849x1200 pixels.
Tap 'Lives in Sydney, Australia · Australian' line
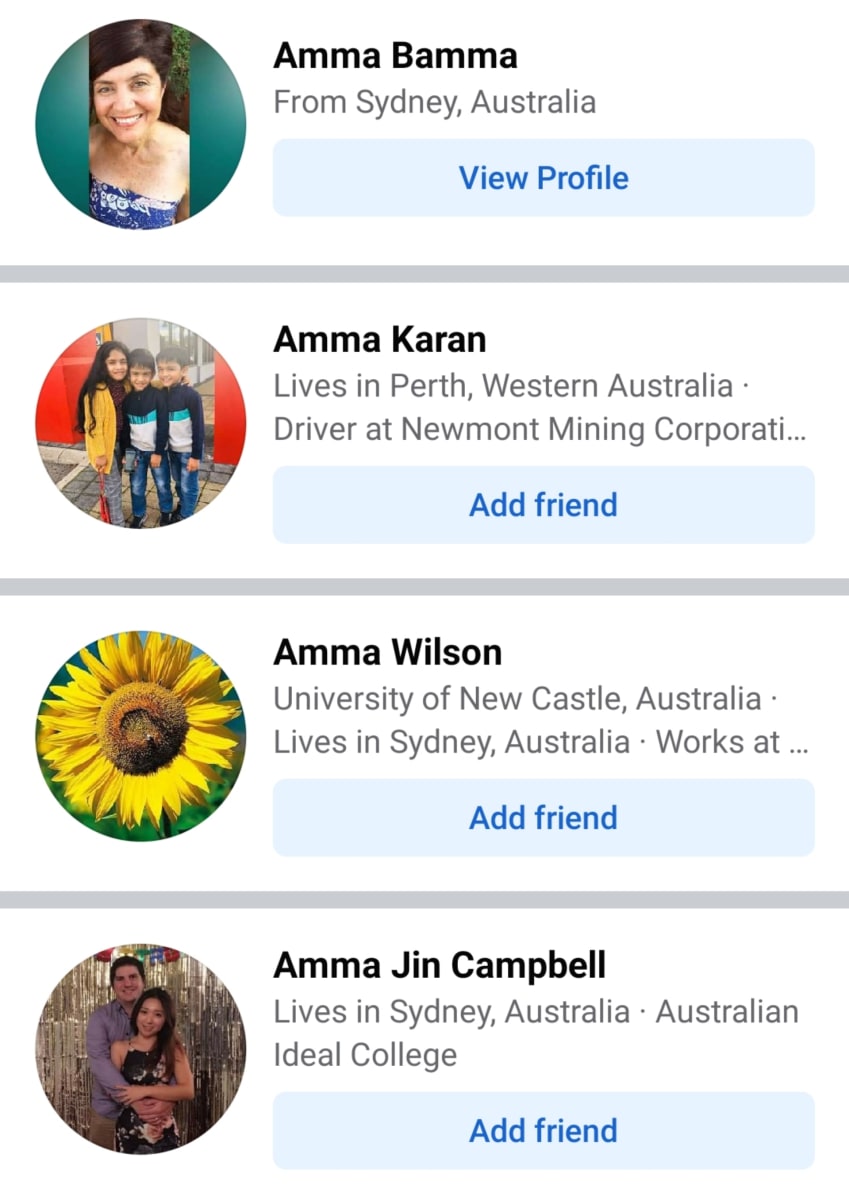tap(536, 1012)
